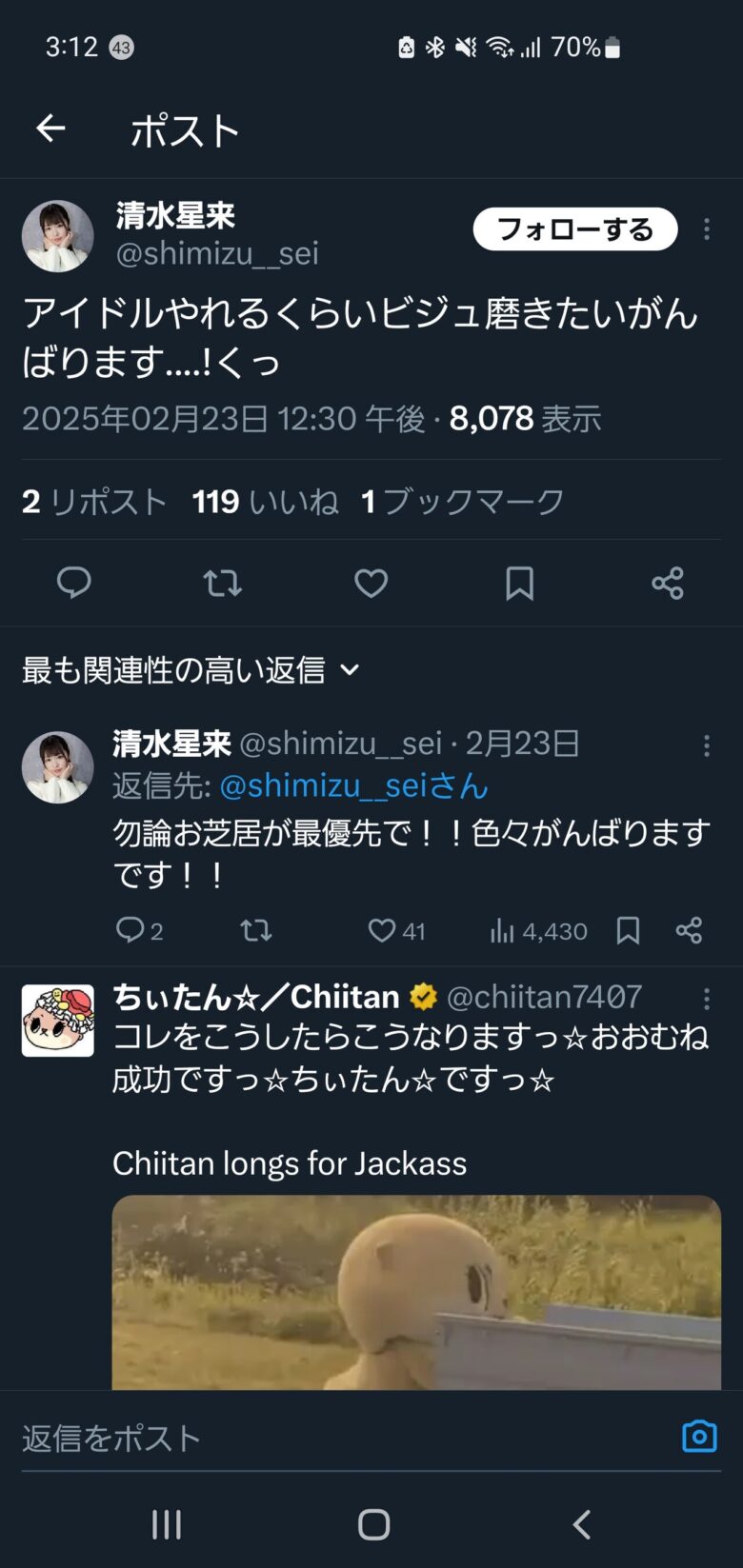The image size is (743, 1568).
Task: Open more options for main post
Action: coord(706,228)
